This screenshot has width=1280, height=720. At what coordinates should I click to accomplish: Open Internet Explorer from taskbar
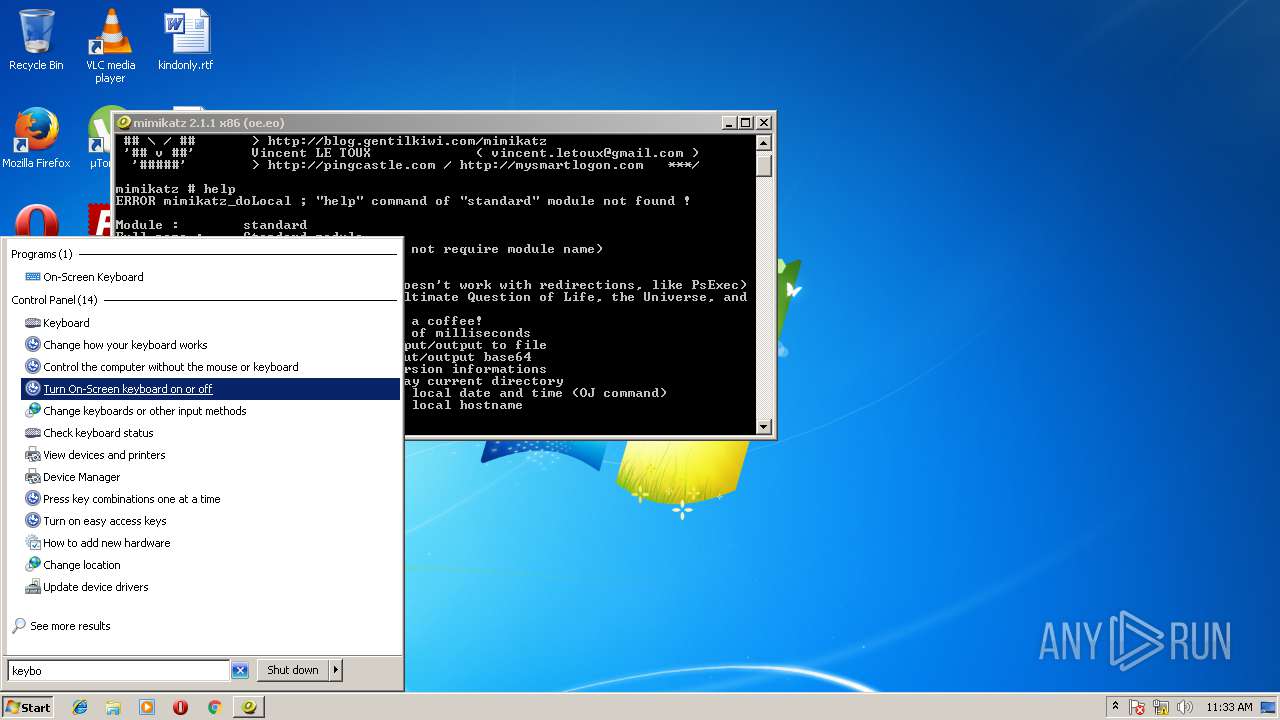(x=80, y=707)
